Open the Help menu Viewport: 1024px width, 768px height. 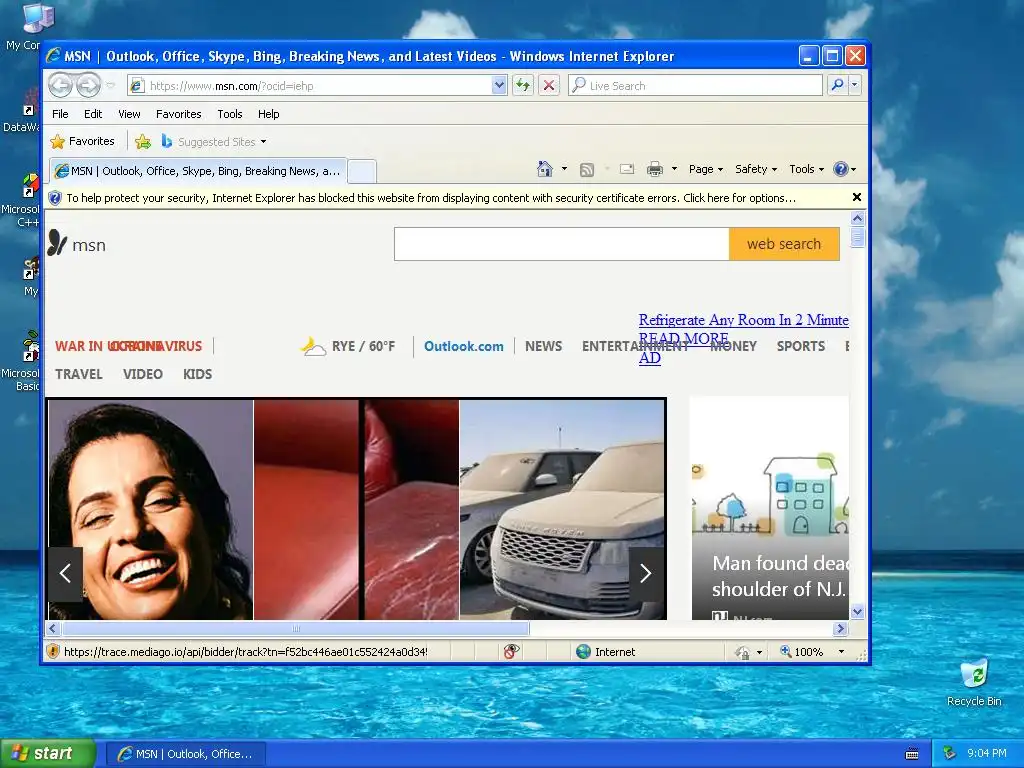(x=268, y=114)
